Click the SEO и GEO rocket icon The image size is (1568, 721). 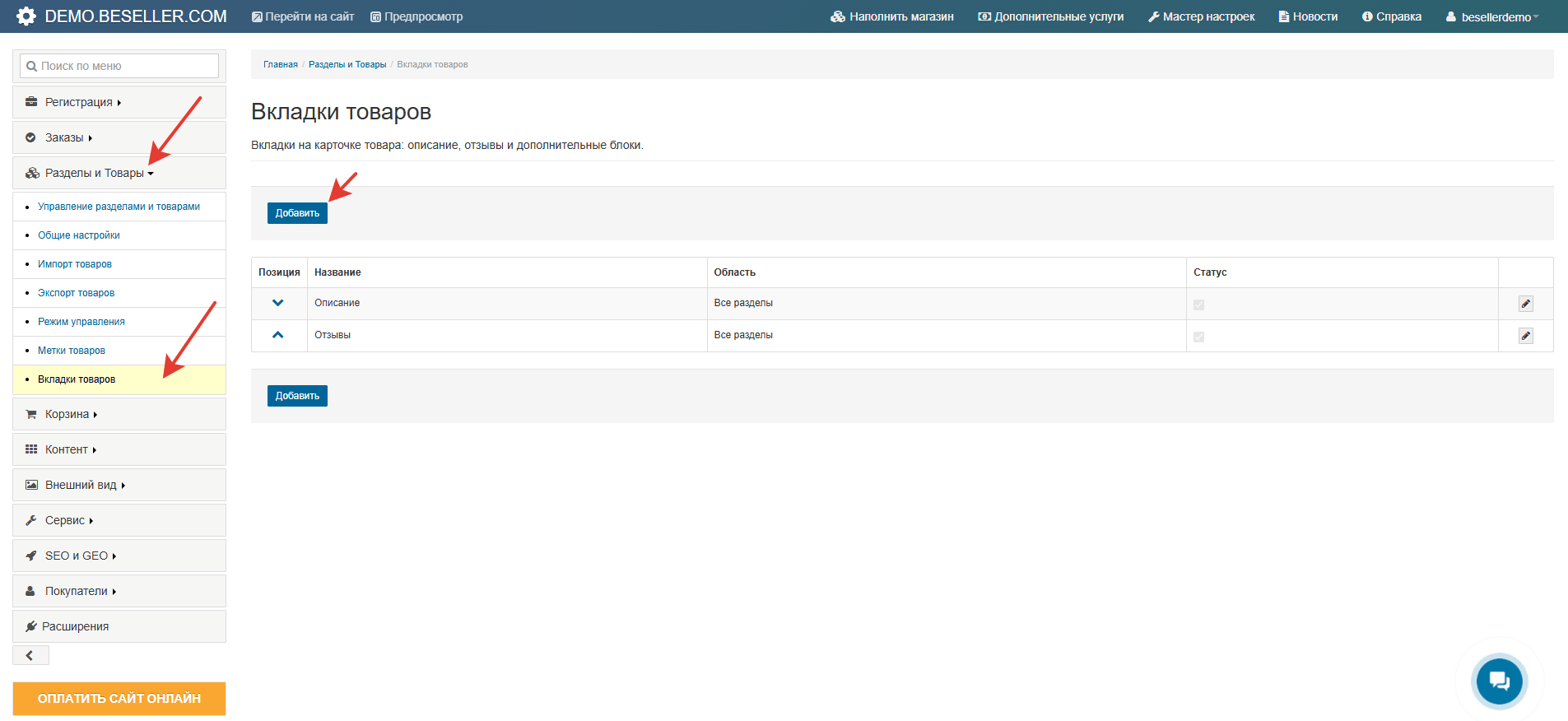click(x=31, y=556)
